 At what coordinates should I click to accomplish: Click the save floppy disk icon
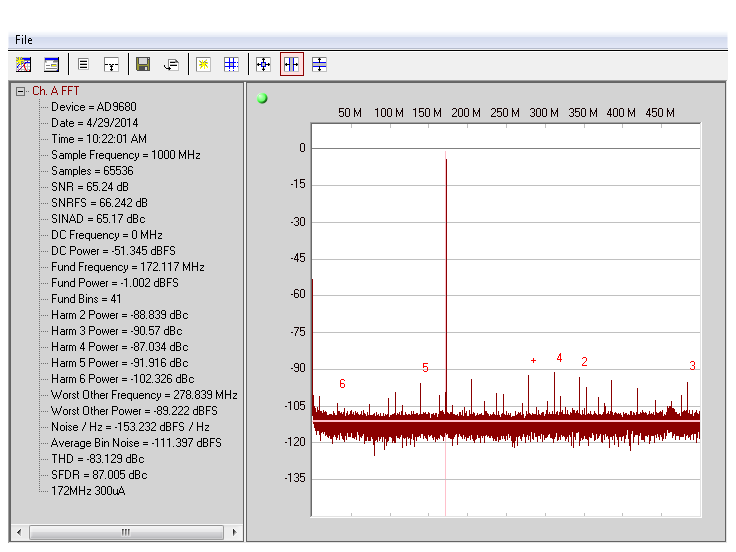(143, 64)
